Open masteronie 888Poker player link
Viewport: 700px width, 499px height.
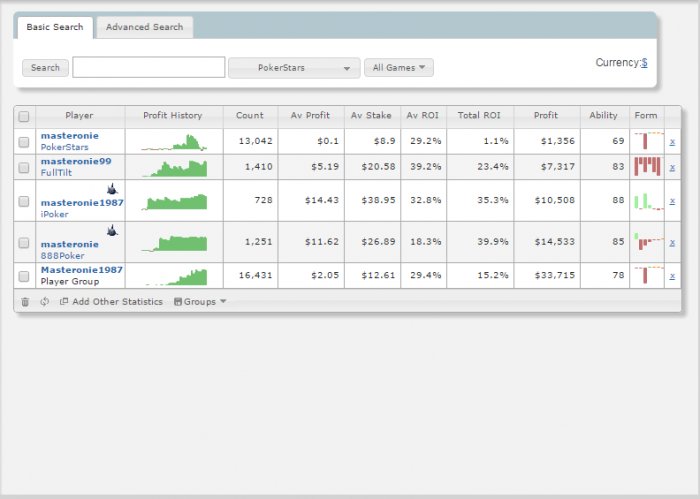70,244
